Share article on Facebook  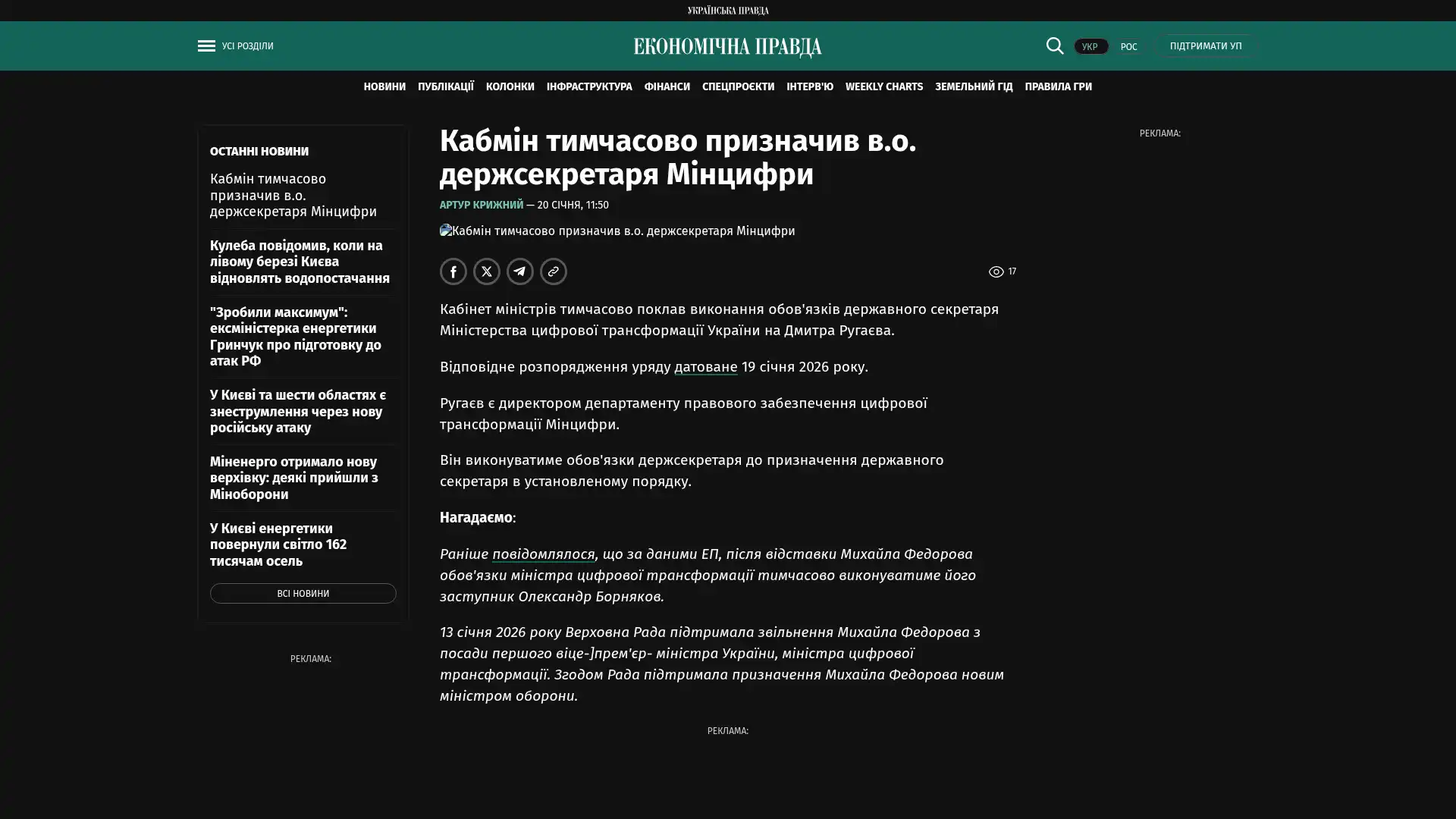(453, 271)
